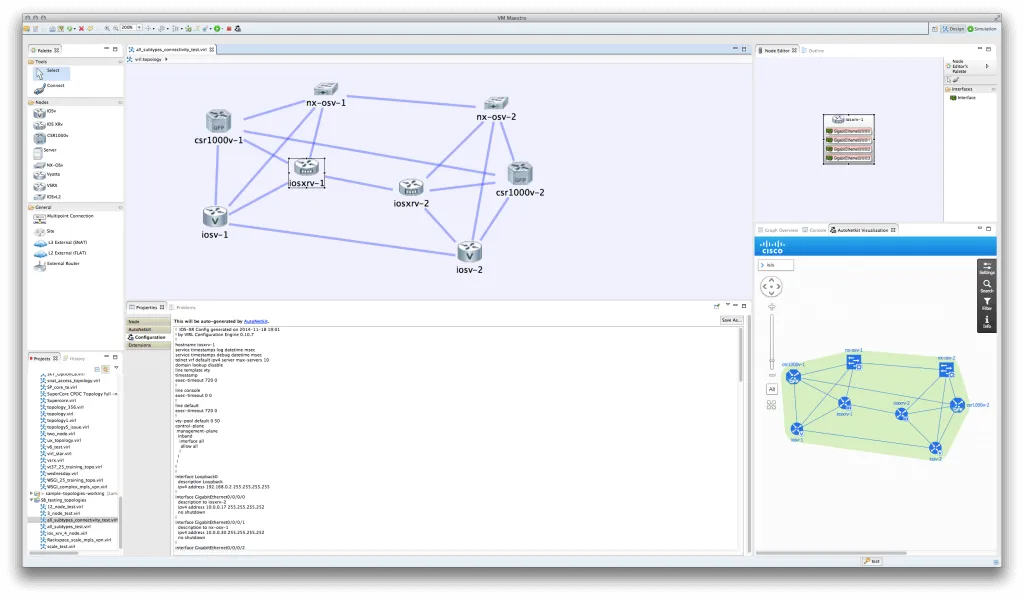Switch to the History tab

pyautogui.click(x=74, y=358)
